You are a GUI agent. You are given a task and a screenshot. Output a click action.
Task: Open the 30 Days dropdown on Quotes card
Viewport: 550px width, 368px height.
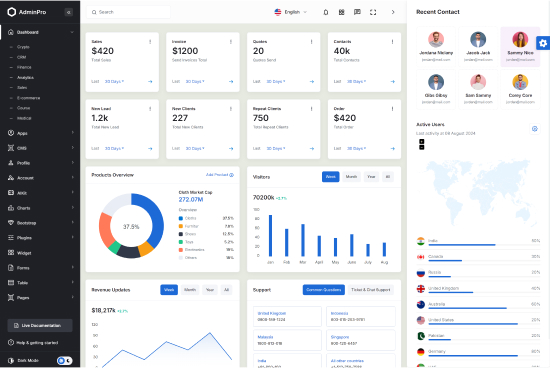(x=276, y=81)
